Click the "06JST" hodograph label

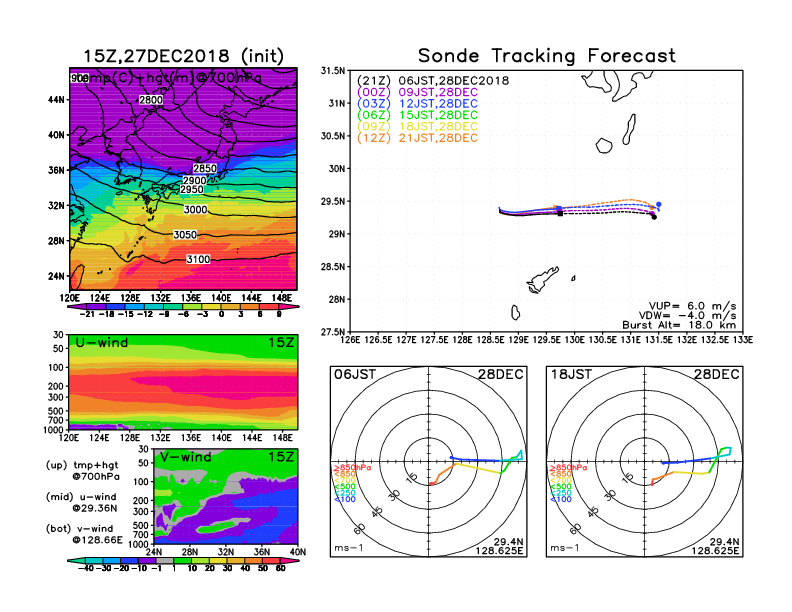point(355,375)
